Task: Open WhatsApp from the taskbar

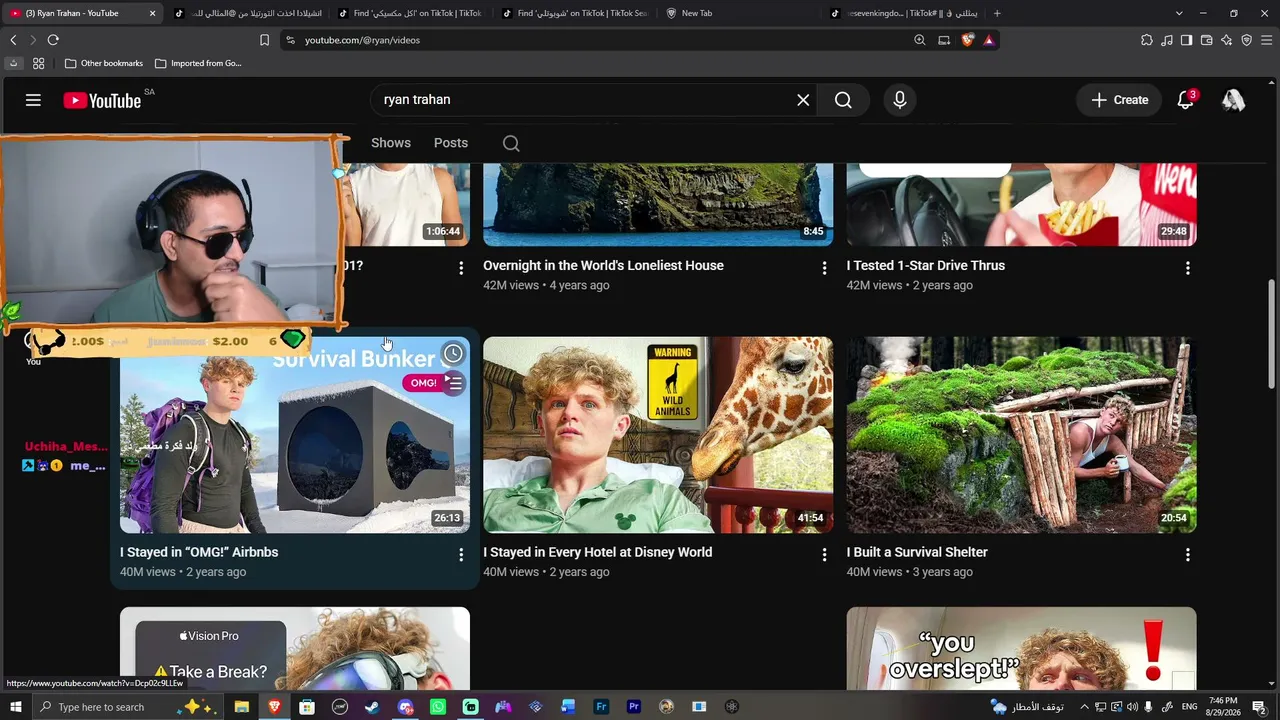Action: coord(438,707)
